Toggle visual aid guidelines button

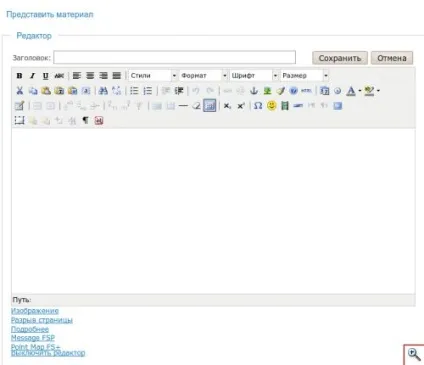pyautogui.click(x=210, y=106)
